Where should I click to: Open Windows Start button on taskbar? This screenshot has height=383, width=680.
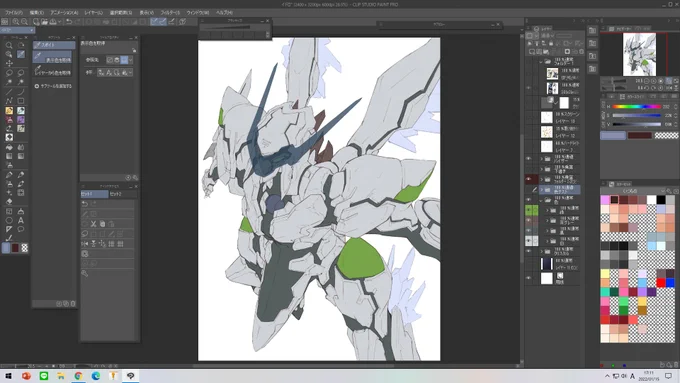coord(8,376)
